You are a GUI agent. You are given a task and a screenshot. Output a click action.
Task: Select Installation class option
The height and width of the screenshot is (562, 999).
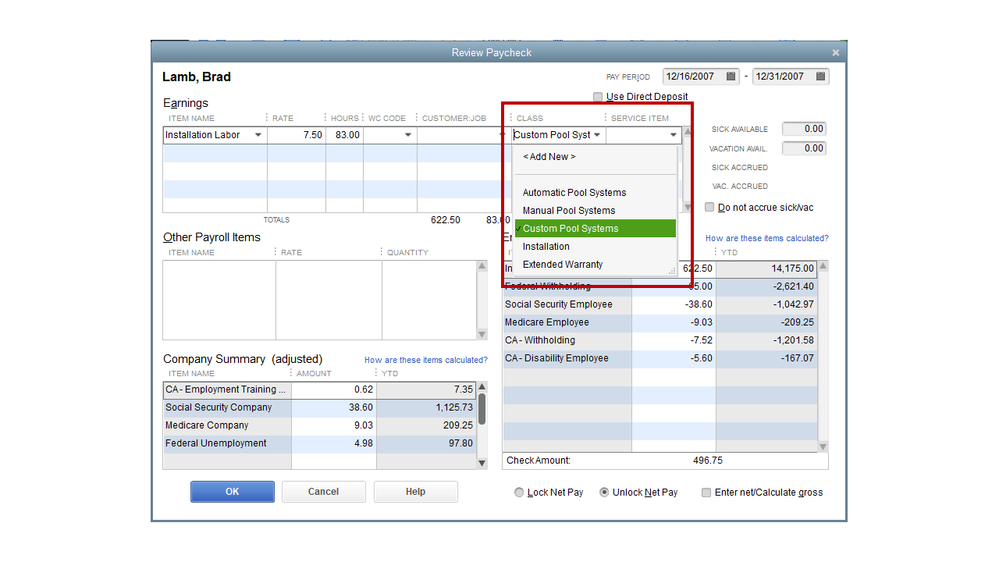click(x=595, y=247)
